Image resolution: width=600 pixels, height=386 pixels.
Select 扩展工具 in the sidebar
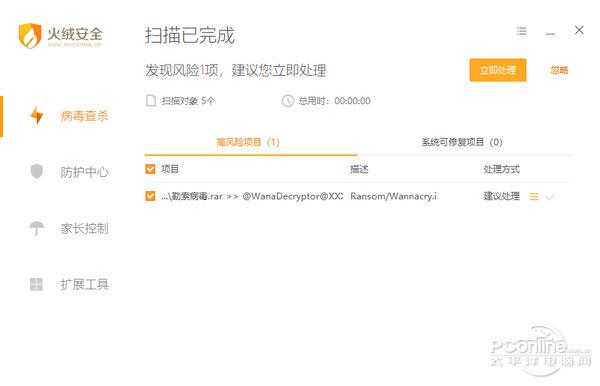[84, 284]
